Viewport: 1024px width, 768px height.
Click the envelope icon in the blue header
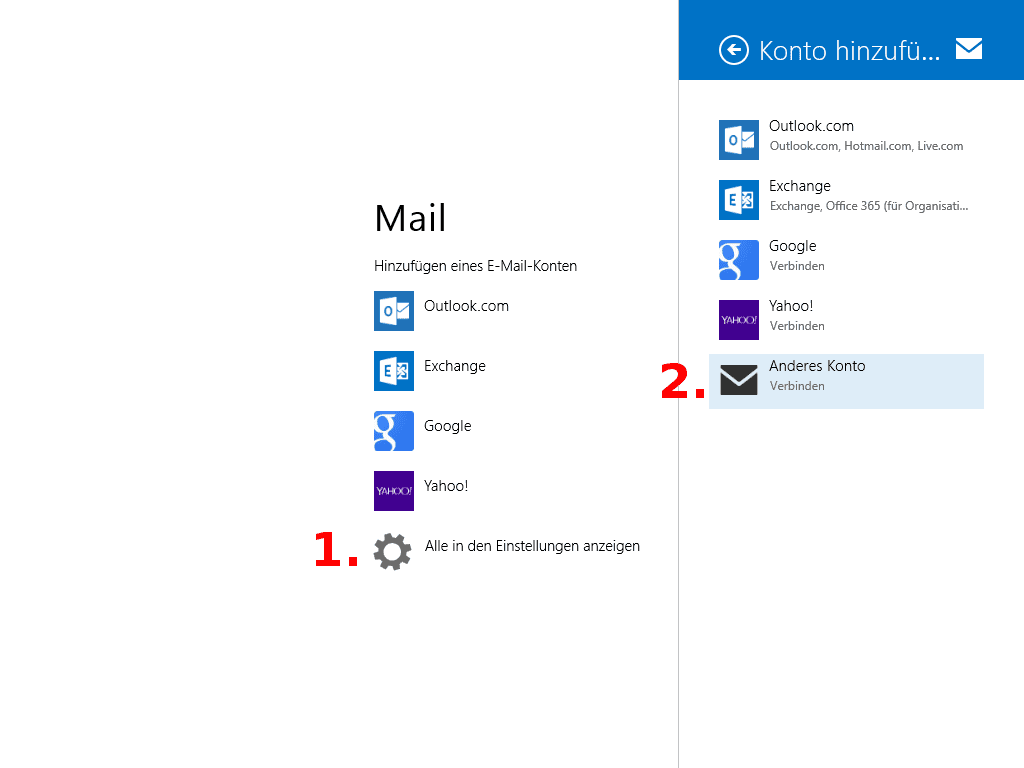click(x=968, y=49)
